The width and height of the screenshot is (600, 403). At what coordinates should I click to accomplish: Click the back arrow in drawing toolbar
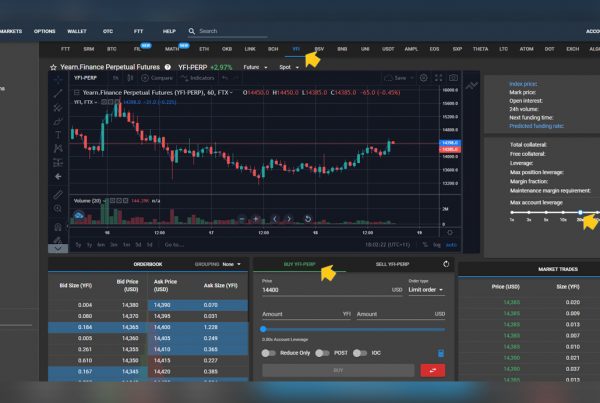point(58,176)
